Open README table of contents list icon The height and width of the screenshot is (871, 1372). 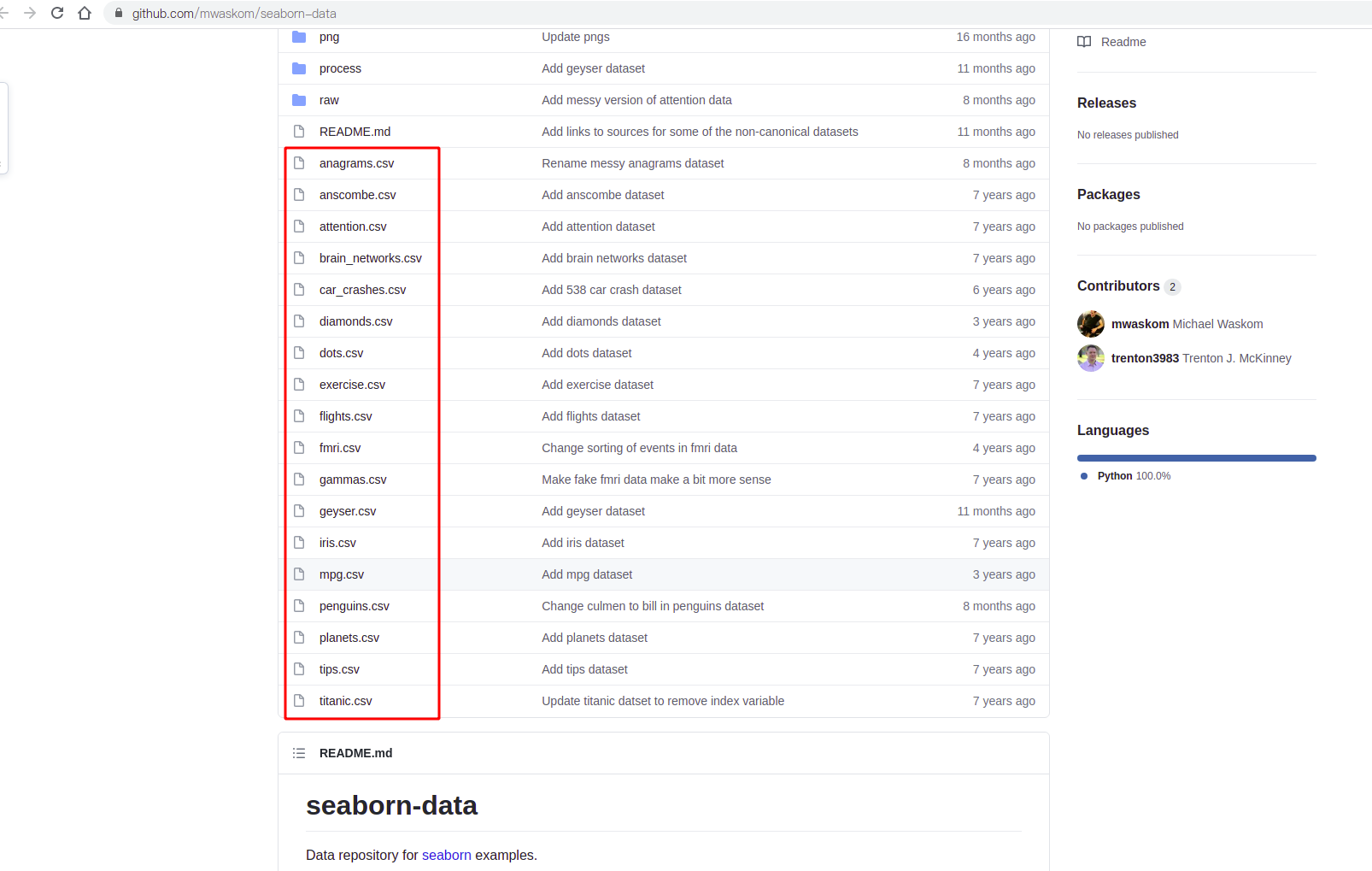[x=299, y=753]
